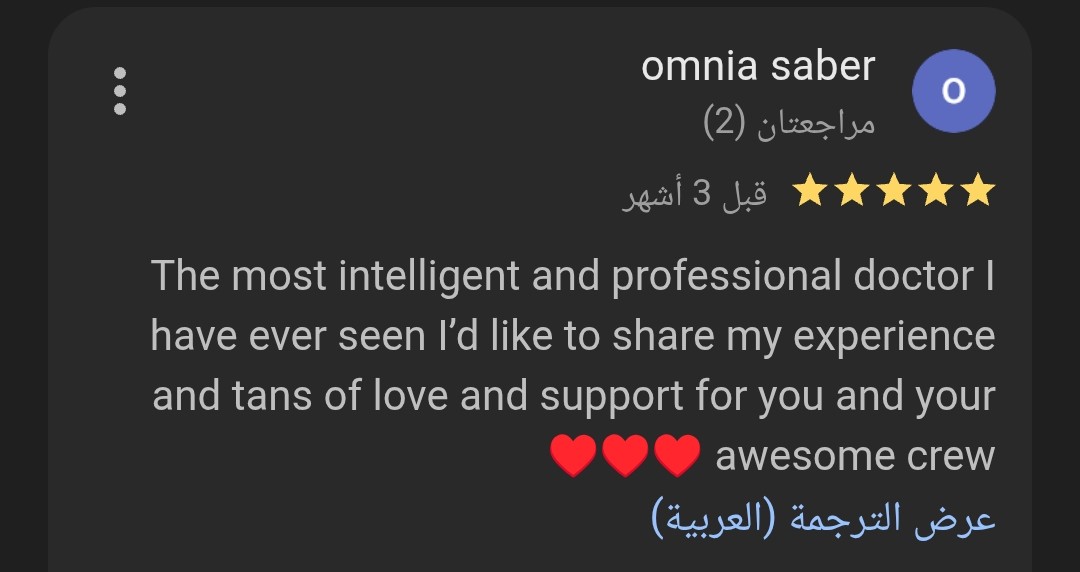Click the review line starting "The most intelligent"
Screen dimensions: 1080x572
coord(573,276)
